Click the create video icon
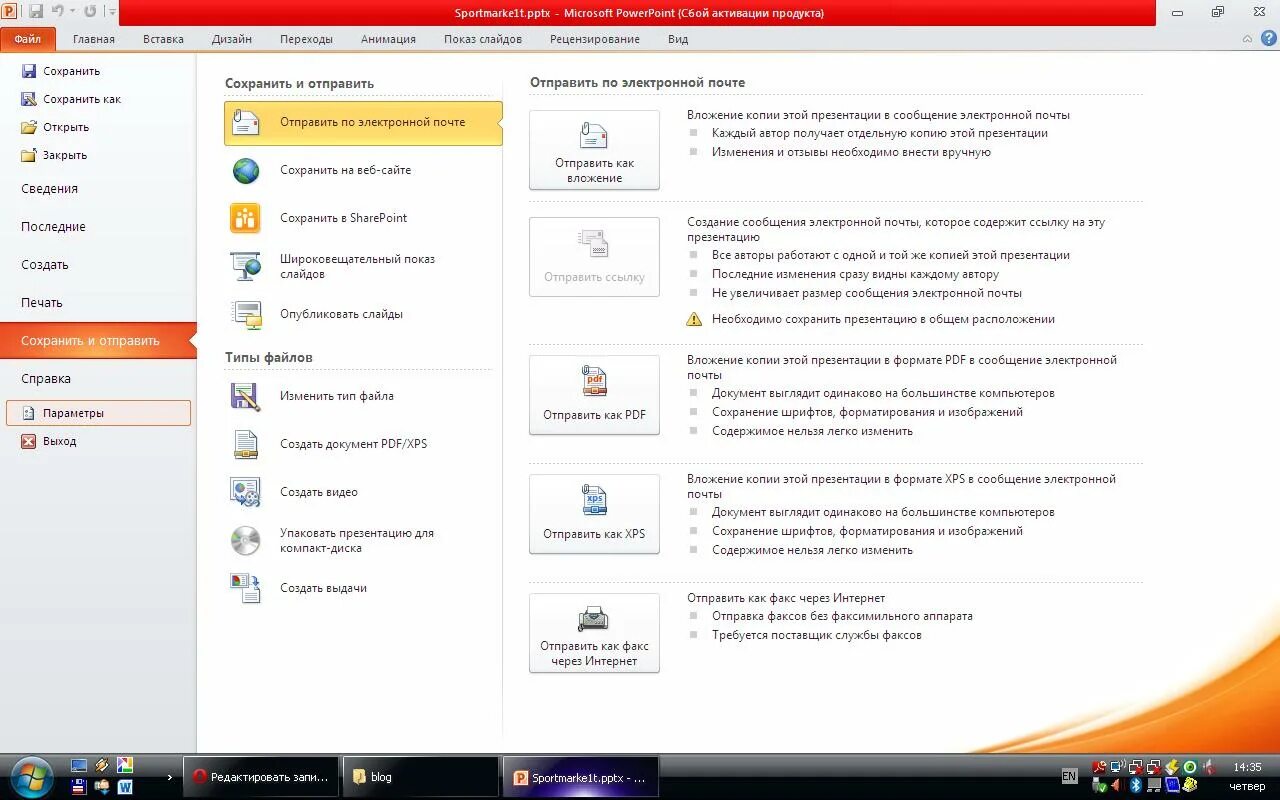Viewport: 1280px width, 800px height. (x=246, y=492)
